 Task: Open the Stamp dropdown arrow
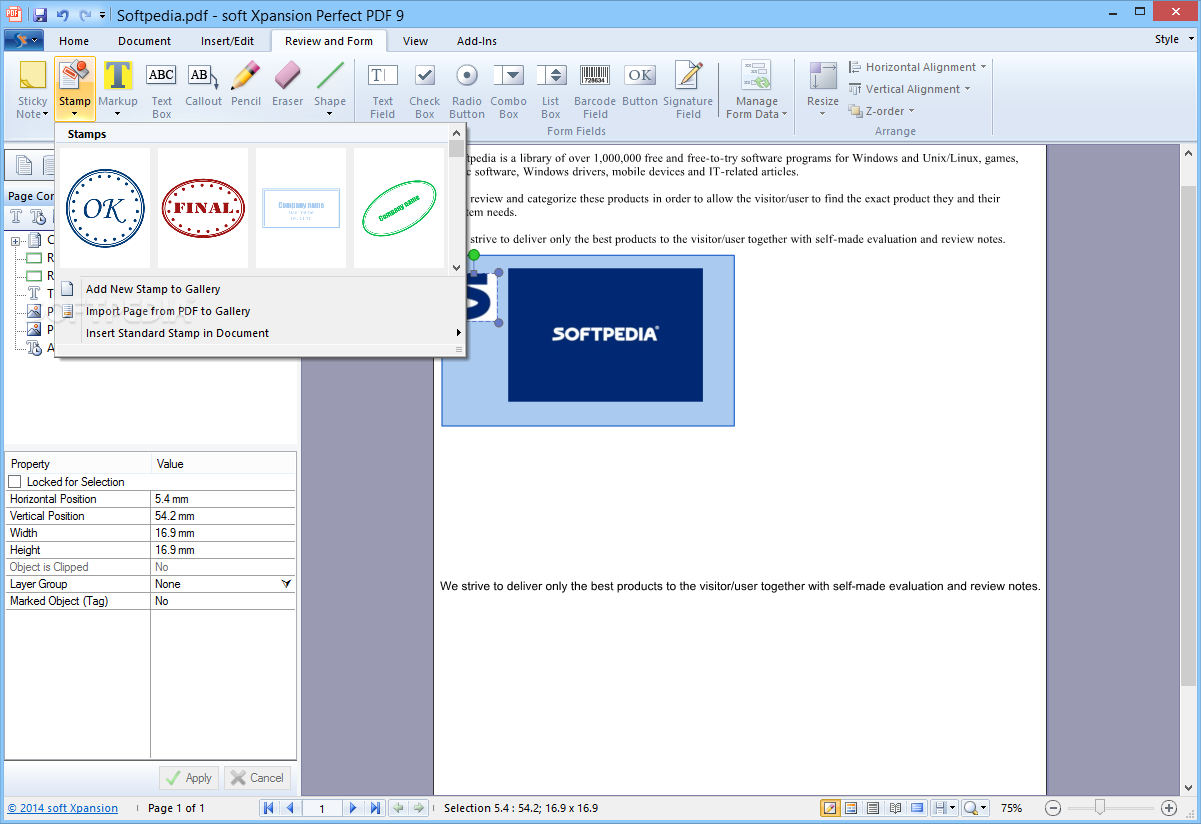point(74,114)
